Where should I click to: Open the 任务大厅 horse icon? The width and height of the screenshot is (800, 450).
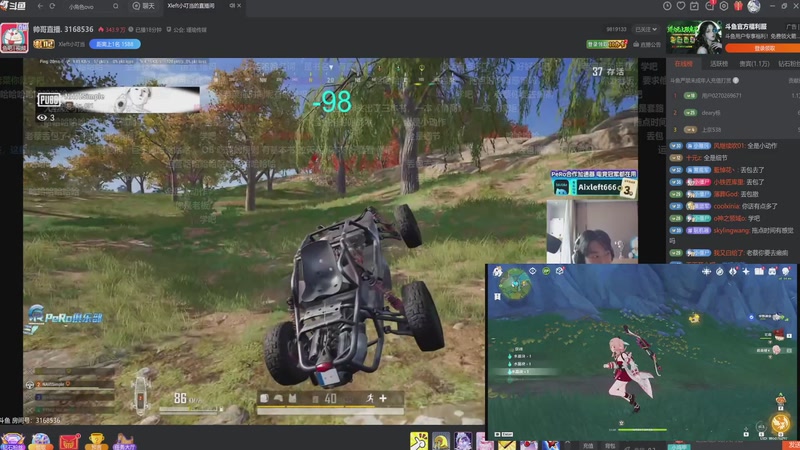[124, 441]
